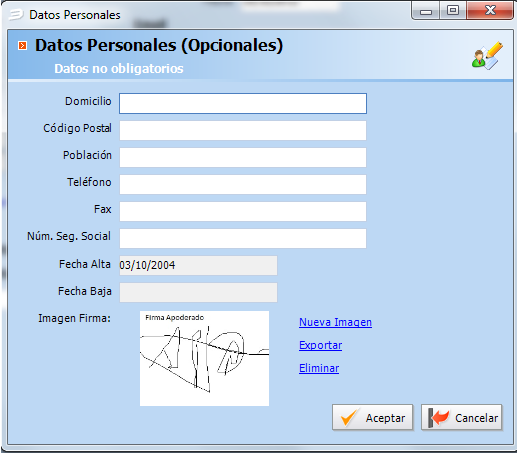Click the red arrow icon on Cancelar
517x457 pixels.
(438, 417)
